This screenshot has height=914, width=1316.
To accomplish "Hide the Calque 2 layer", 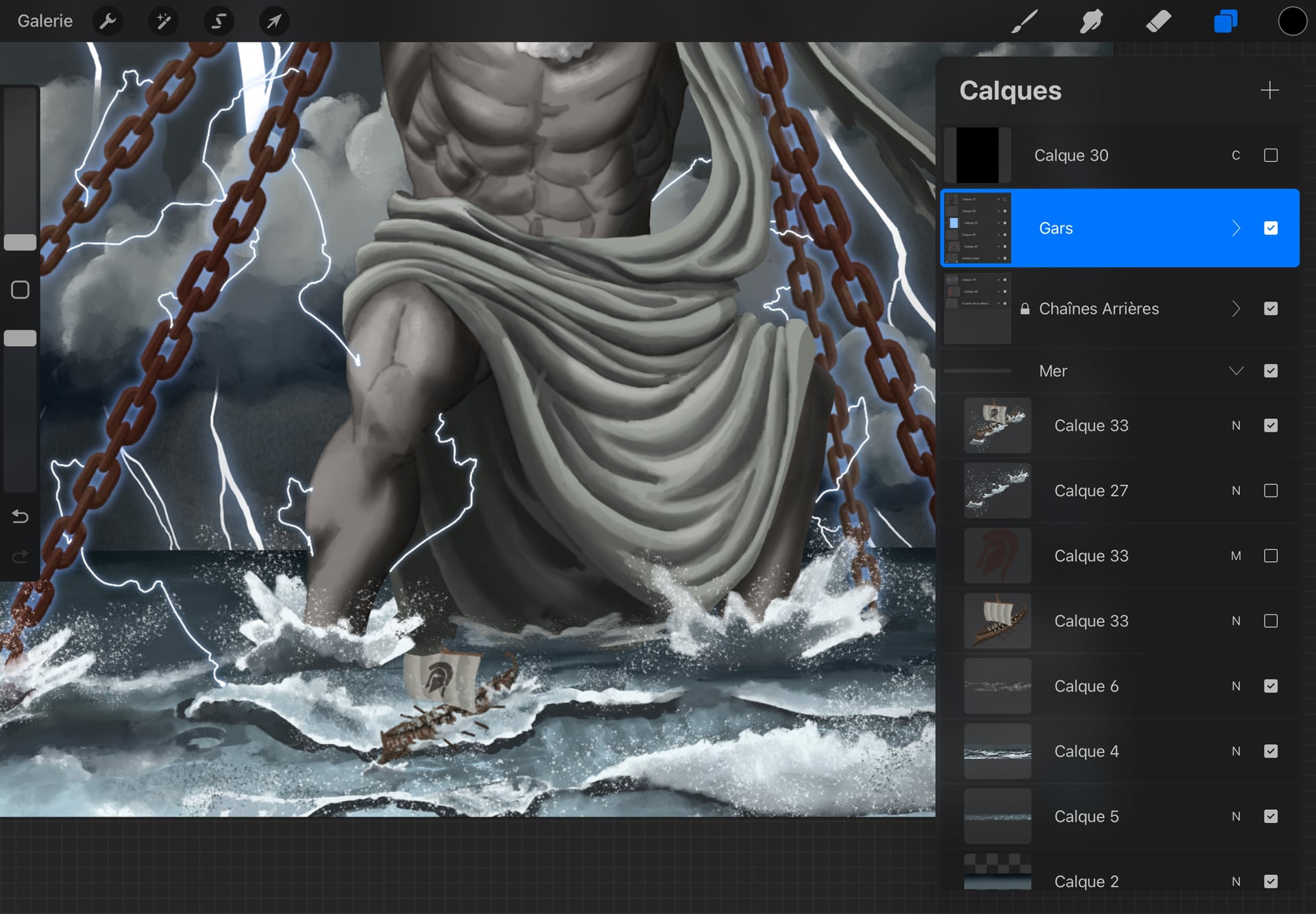I will pos(1271,881).
